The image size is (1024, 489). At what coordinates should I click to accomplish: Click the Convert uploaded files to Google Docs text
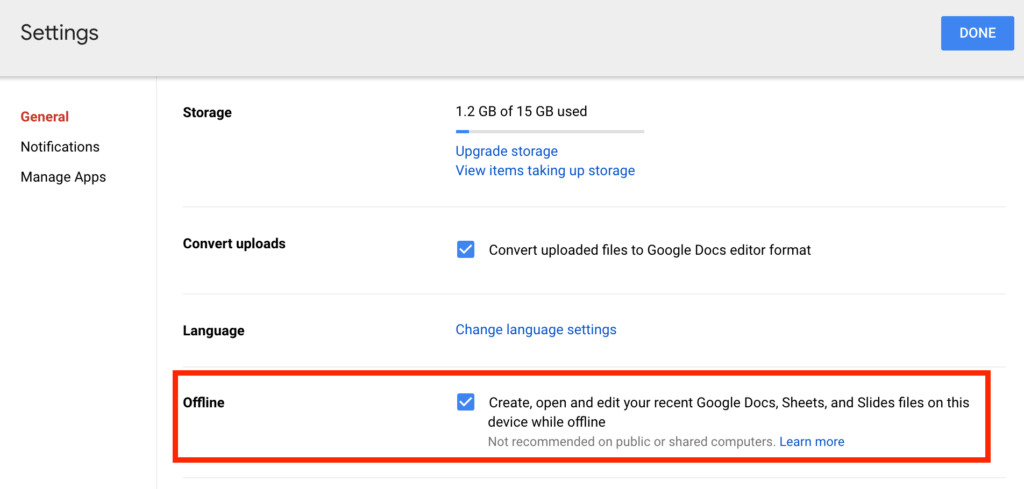(649, 250)
